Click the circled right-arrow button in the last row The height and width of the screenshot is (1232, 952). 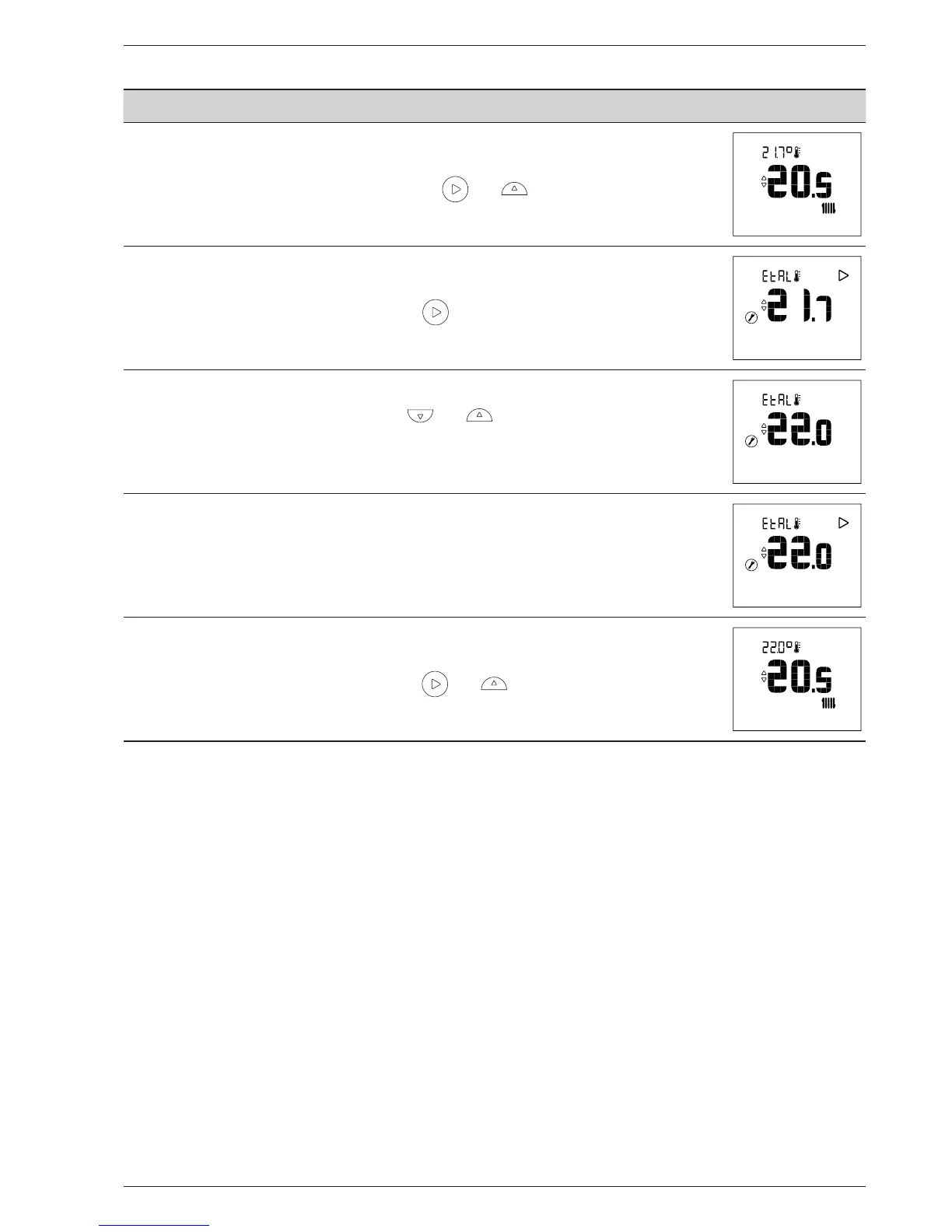pos(435,684)
